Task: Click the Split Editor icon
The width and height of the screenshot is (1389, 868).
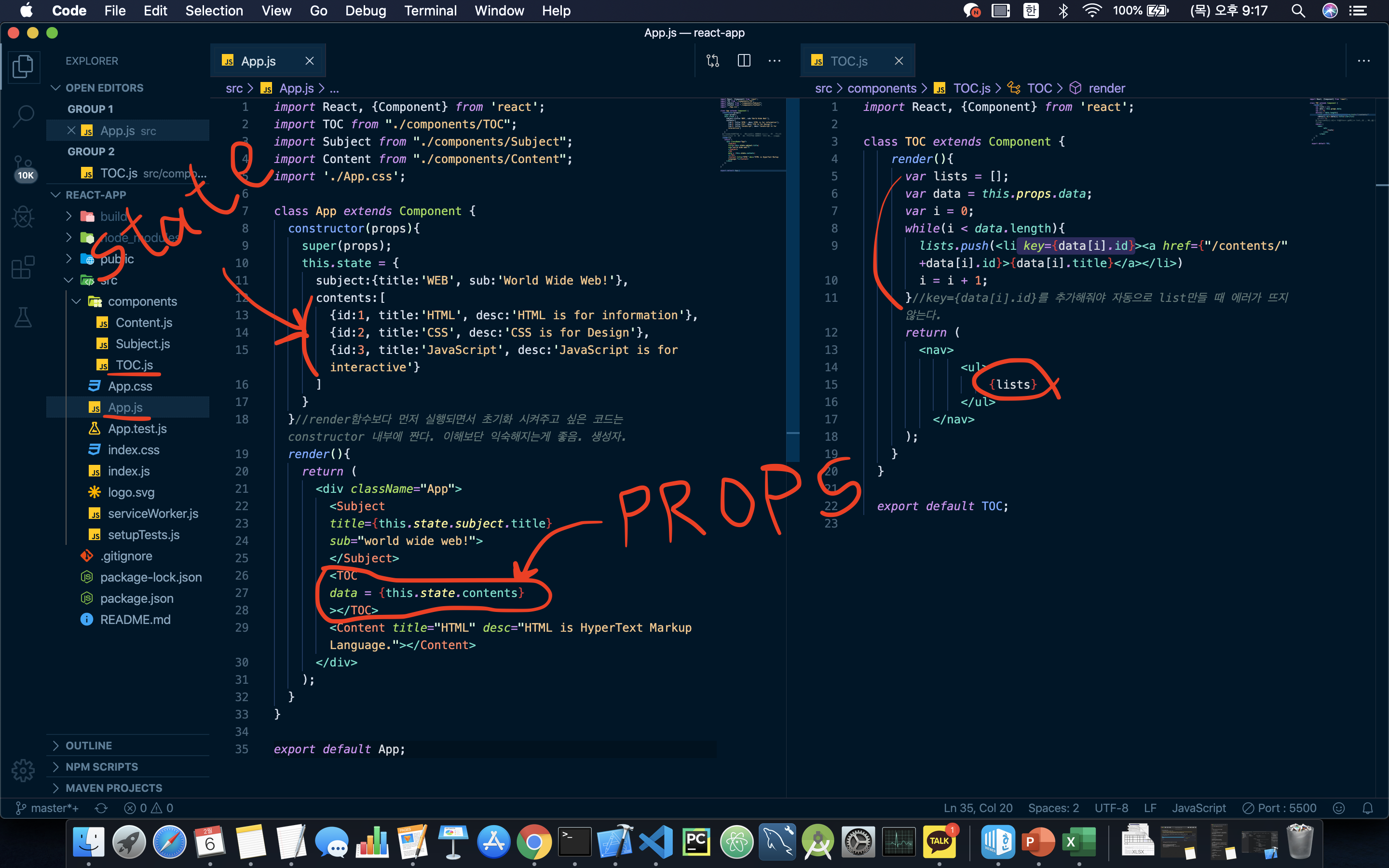Action: 744,61
